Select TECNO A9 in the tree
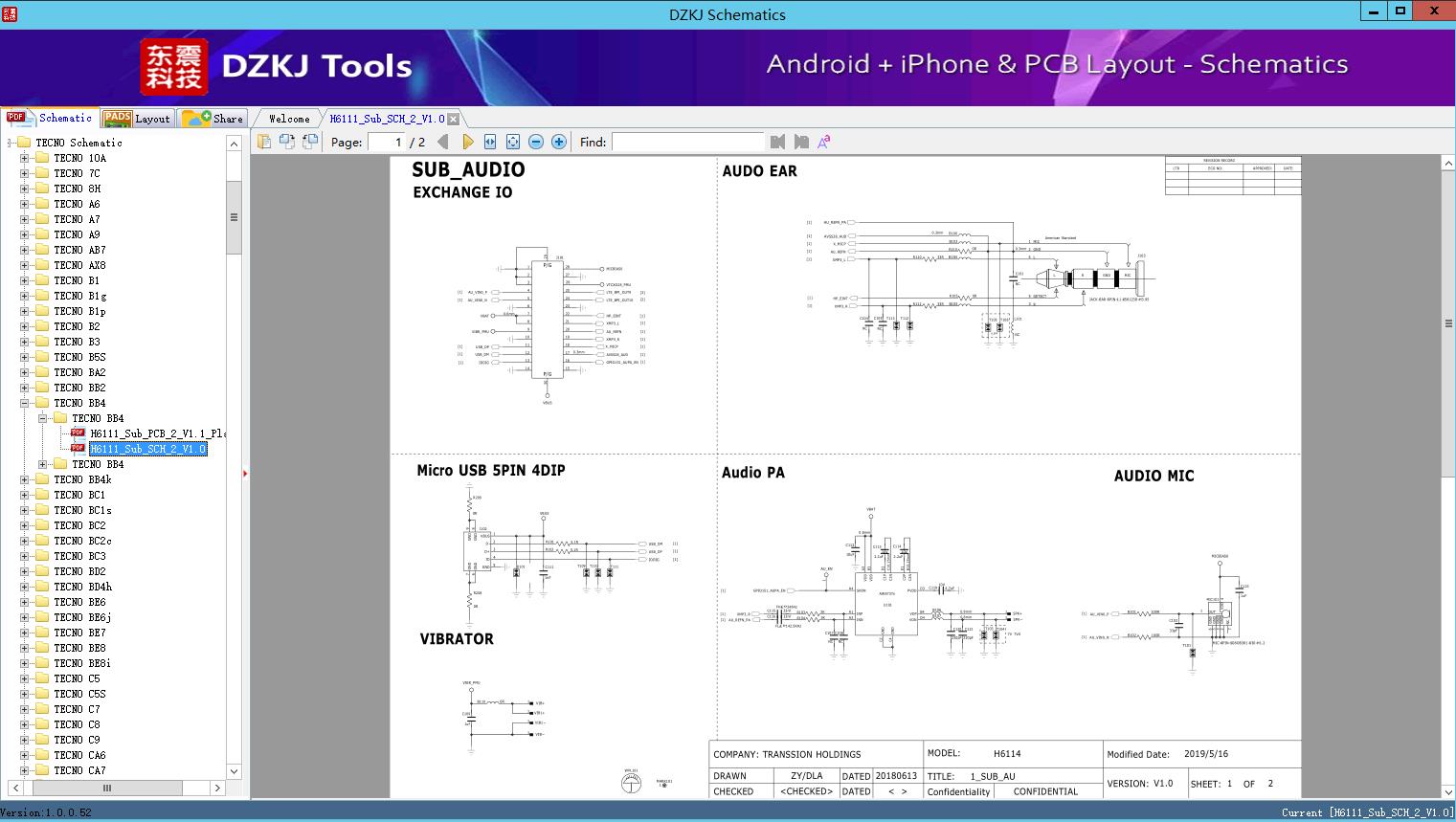The width and height of the screenshot is (1456, 822). tap(77, 234)
